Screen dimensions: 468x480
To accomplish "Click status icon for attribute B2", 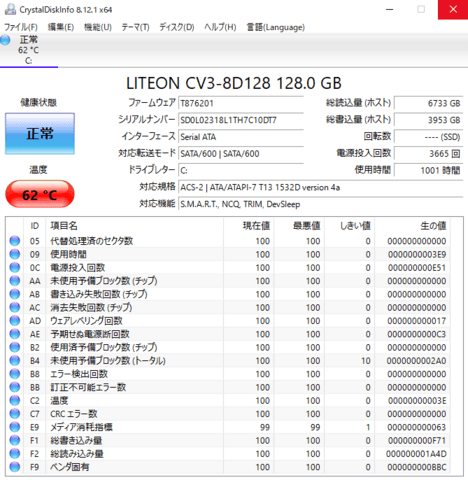I will point(15,347).
